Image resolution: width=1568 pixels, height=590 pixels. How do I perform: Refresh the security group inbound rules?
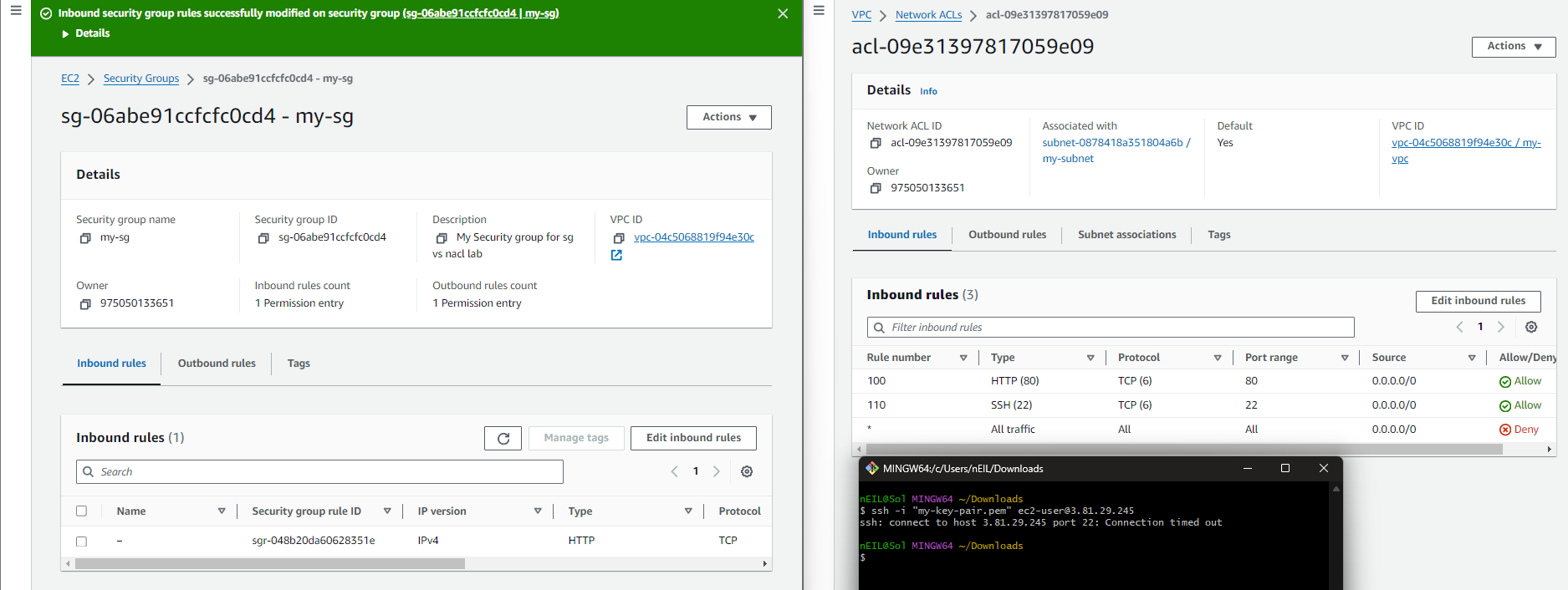click(503, 438)
